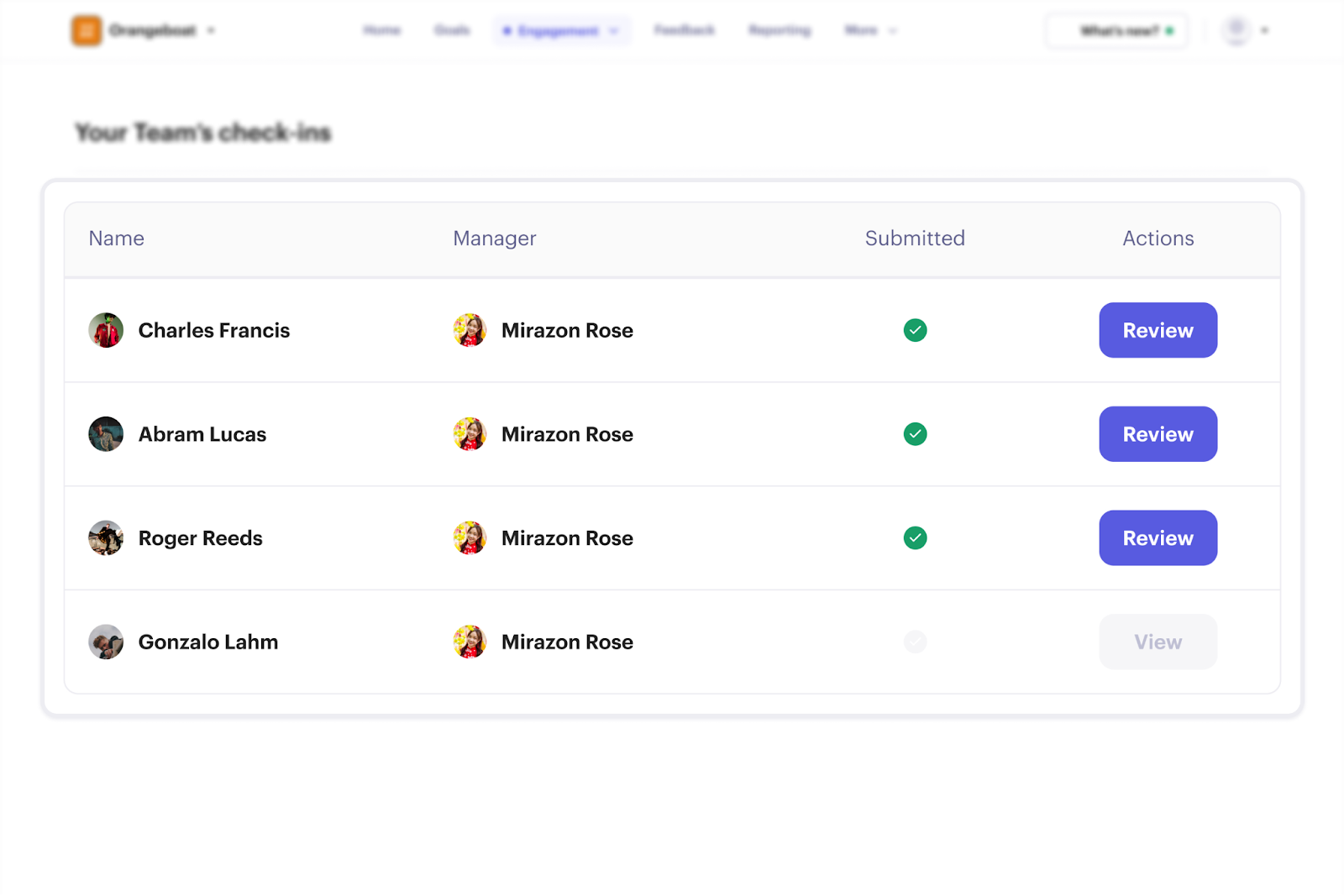Click the Your Team's check-ins heading
The width and height of the screenshot is (1344, 896).
[x=203, y=133]
